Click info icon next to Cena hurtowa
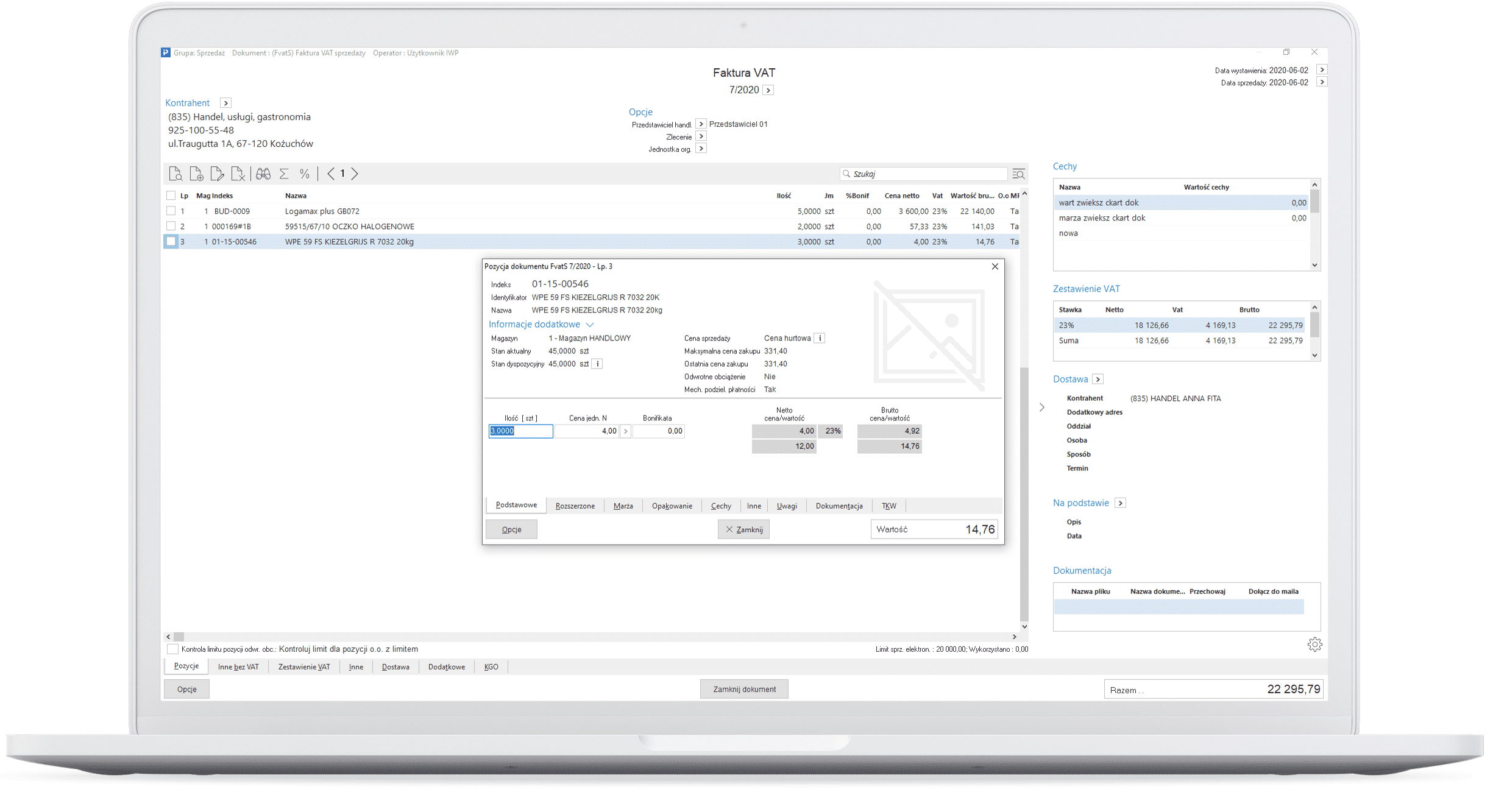The image size is (1493, 812). tap(820, 338)
